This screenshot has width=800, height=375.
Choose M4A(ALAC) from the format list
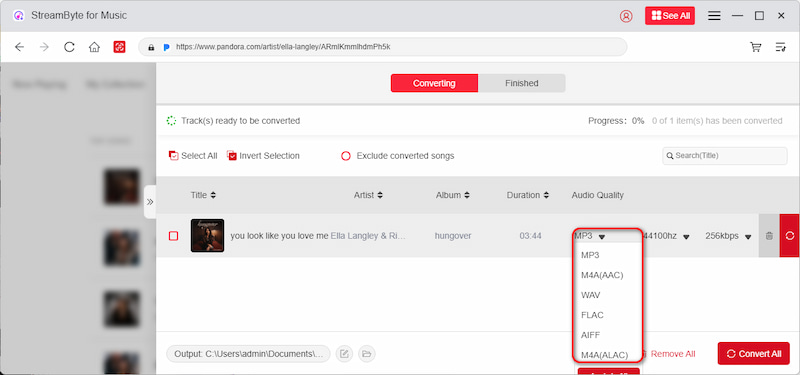coord(604,355)
